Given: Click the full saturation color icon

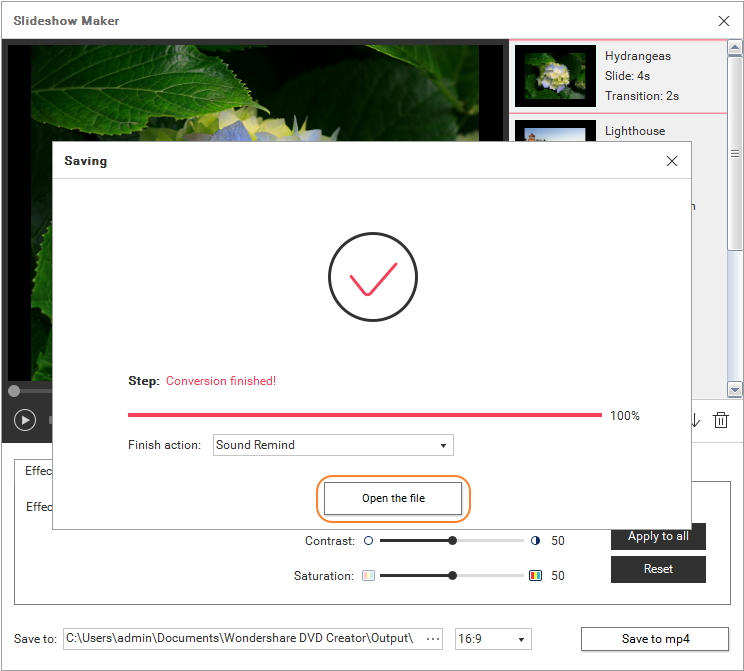Looking at the screenshot, I should 535,576.
